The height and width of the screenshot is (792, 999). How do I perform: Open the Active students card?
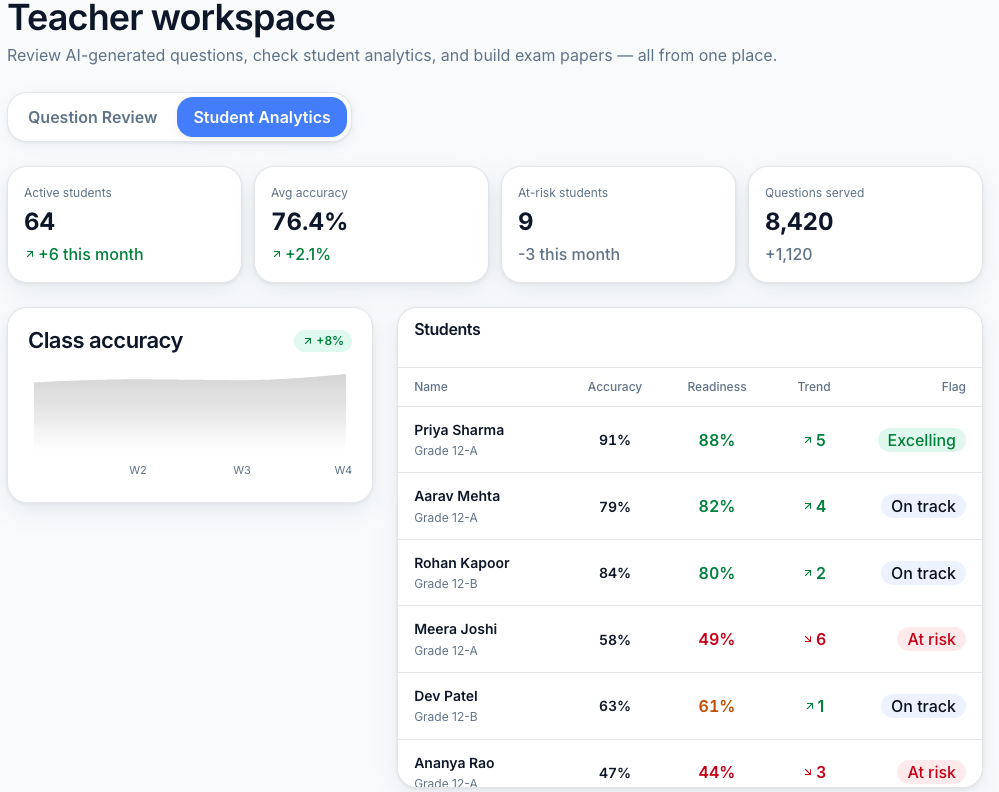(x=124, y=224)
